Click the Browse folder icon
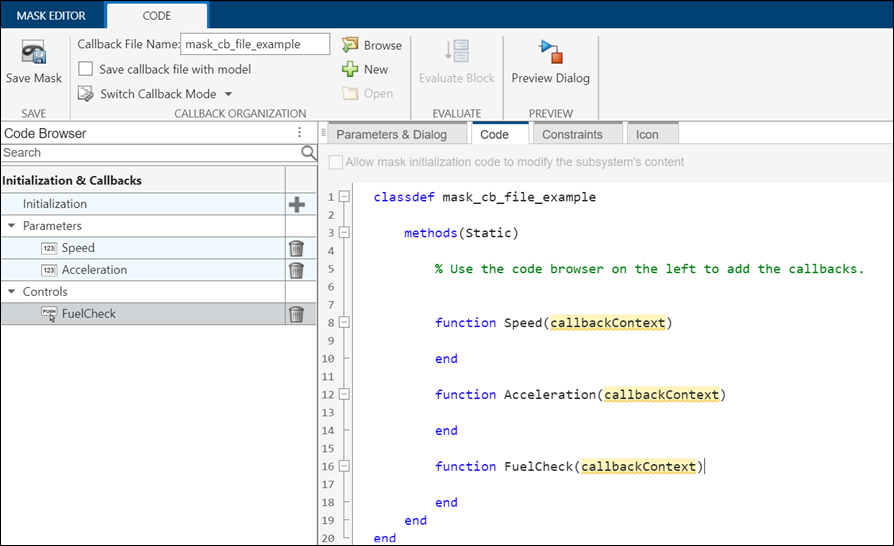 pyautogui.click(x=350, y=45)
